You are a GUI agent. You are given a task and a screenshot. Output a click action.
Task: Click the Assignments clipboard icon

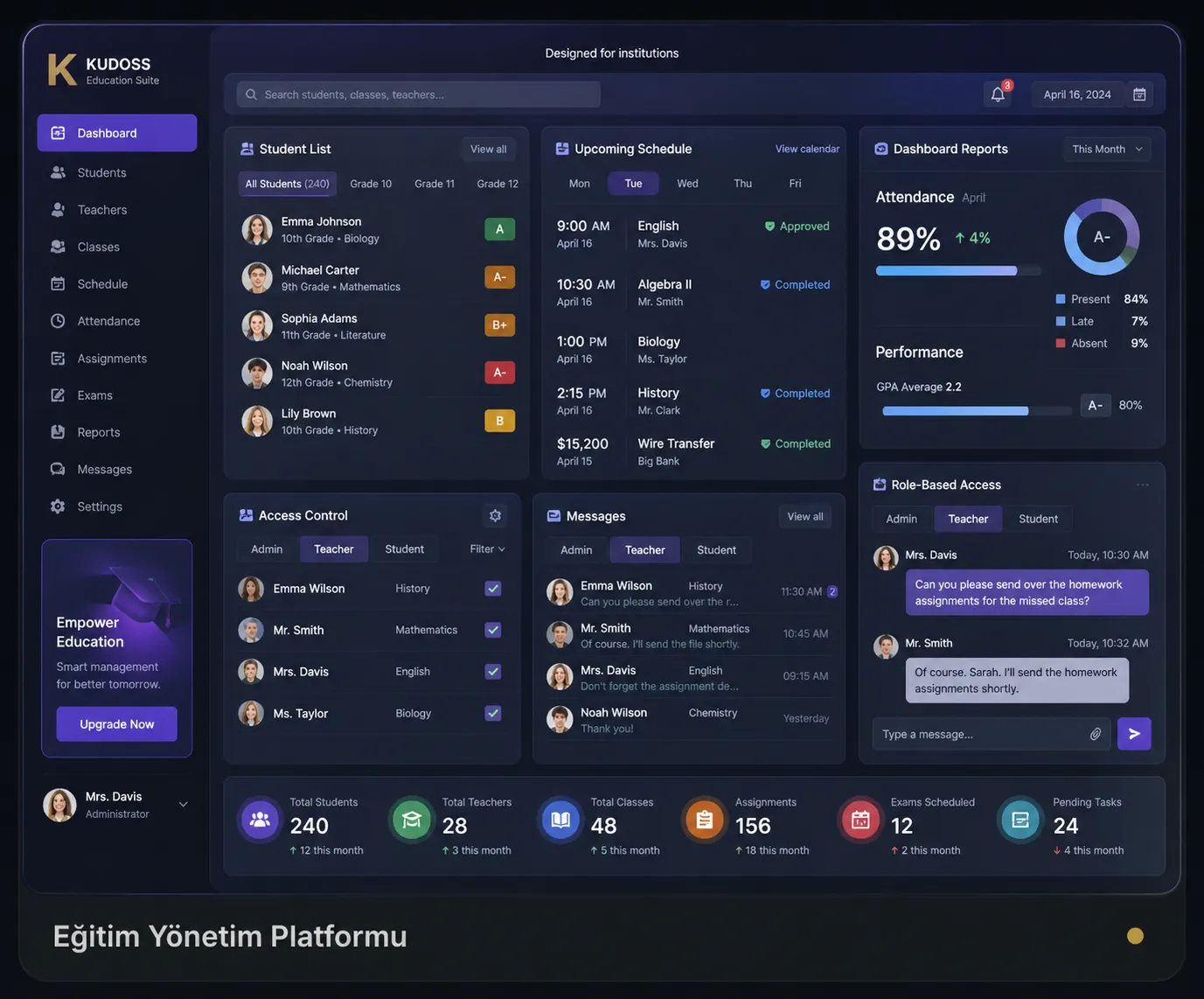[705, 820]
